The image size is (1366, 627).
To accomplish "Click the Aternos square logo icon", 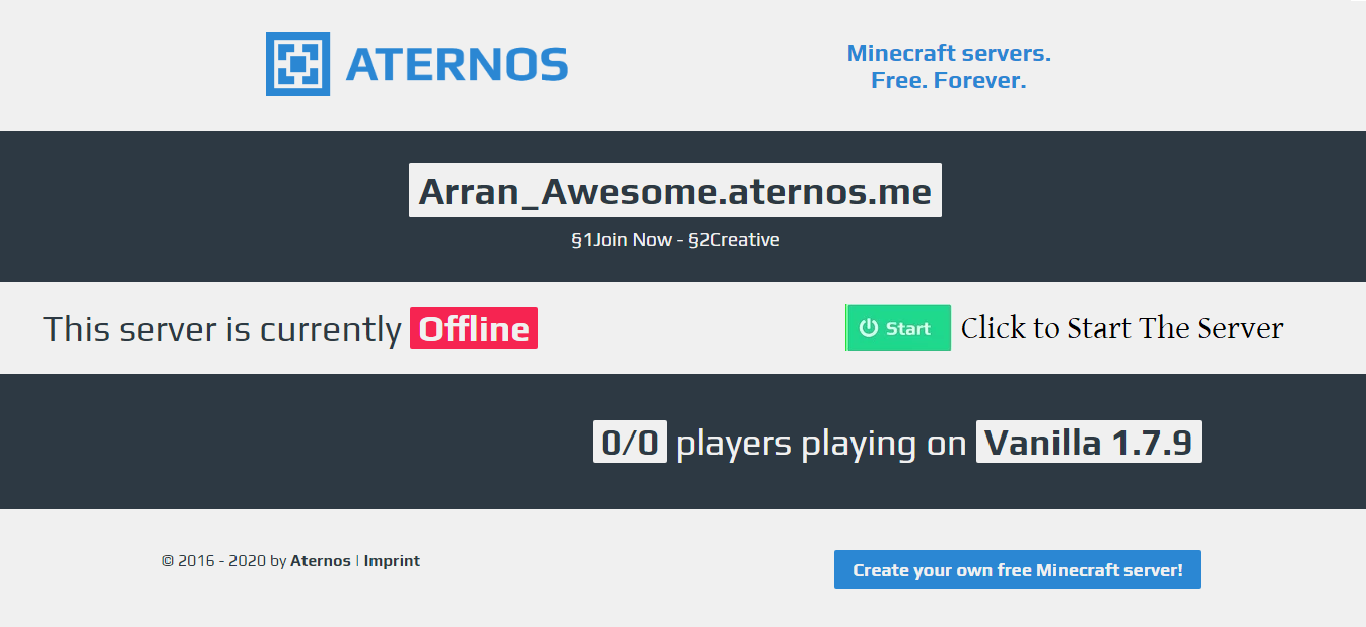I will (298, 64).
